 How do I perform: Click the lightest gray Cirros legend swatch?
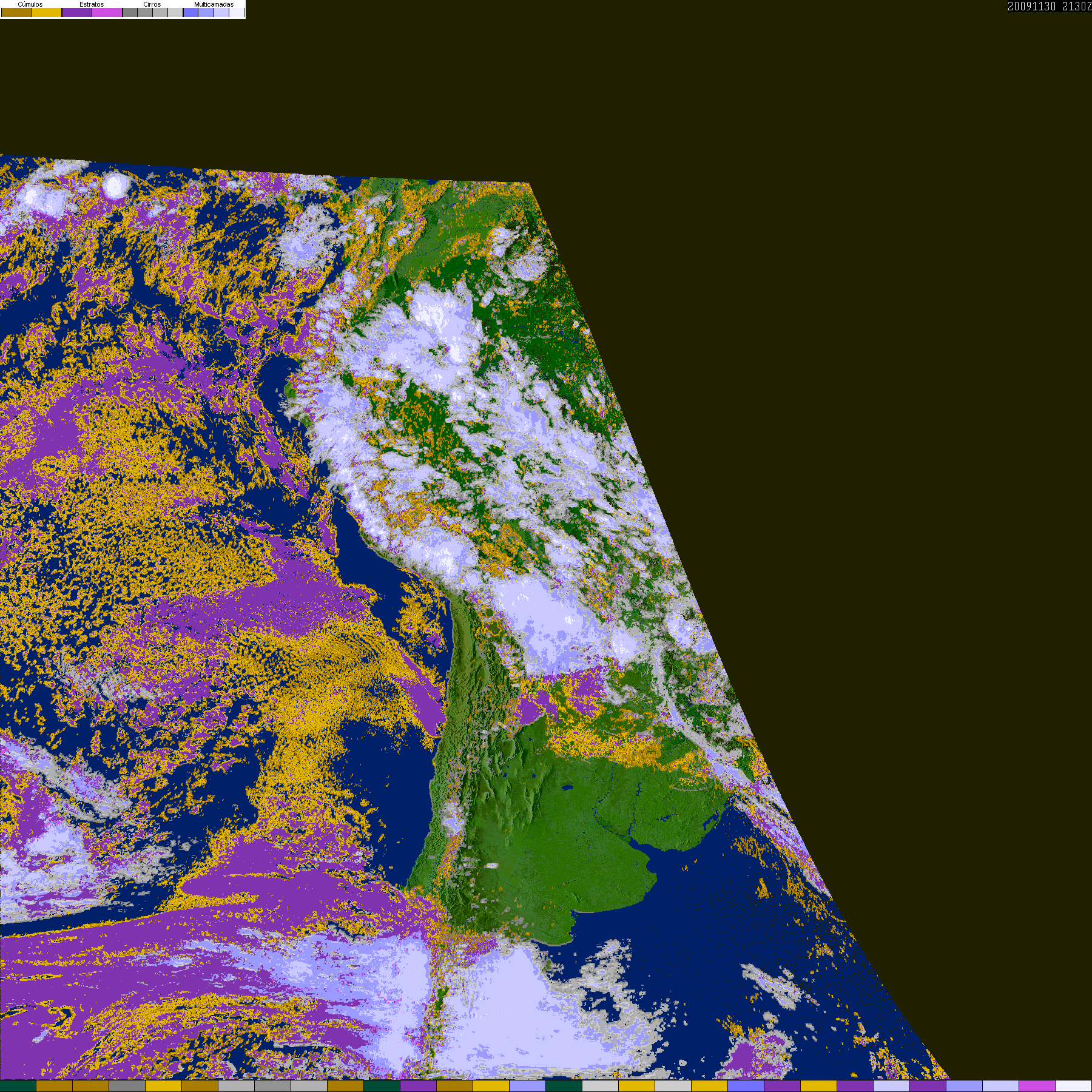pos(175,12)
